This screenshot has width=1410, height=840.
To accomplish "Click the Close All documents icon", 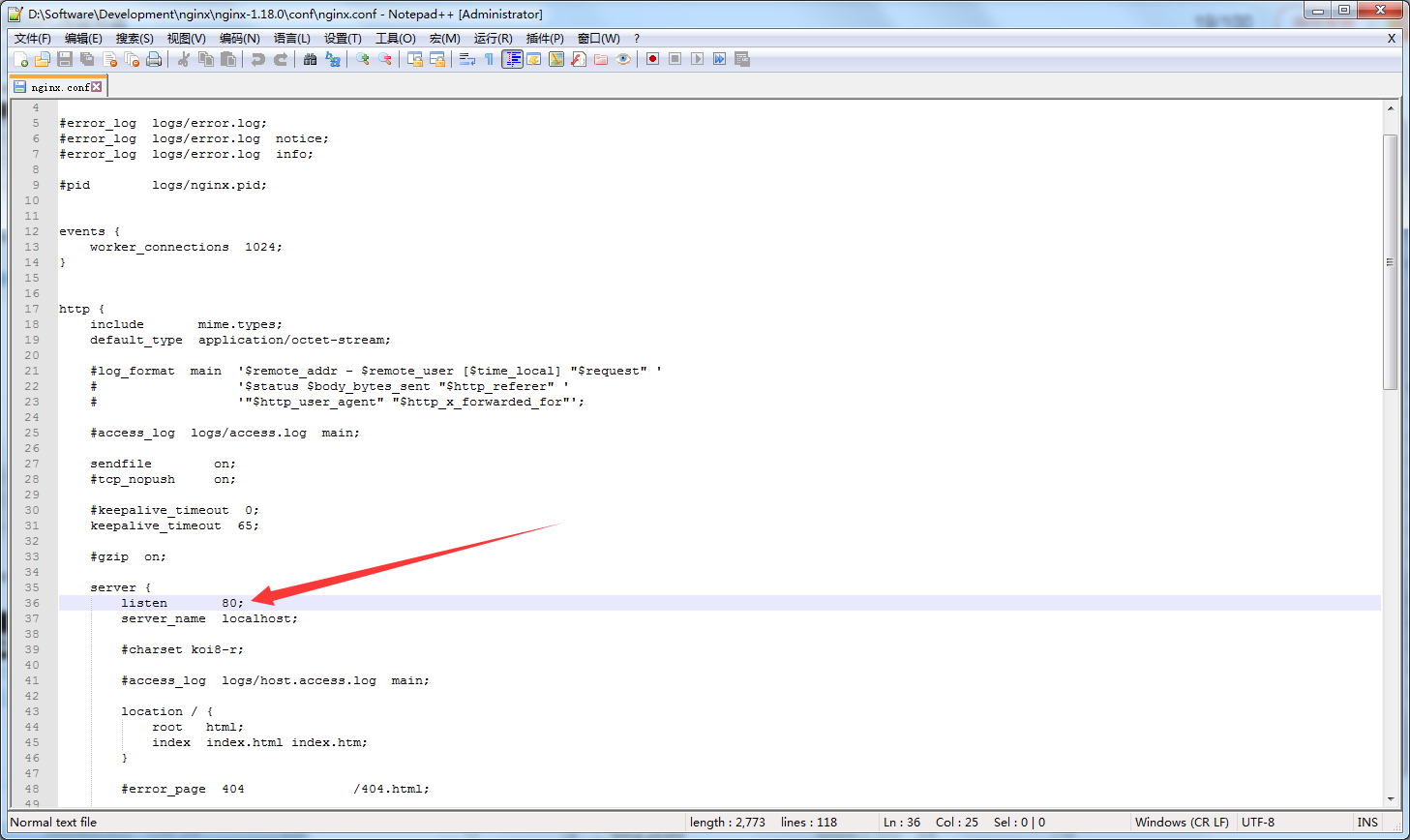I will click(132, 59).
